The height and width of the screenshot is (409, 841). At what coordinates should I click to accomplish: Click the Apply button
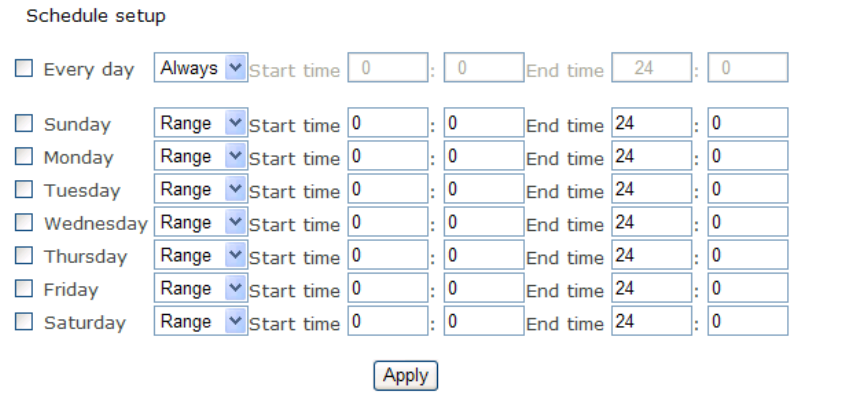(405, 376)
